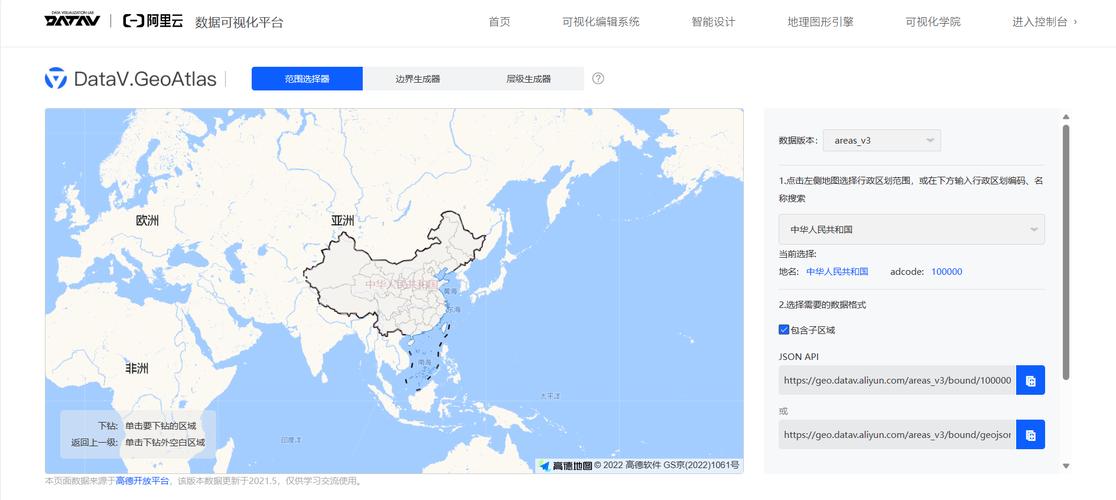This screenshot has width=1116, height=500.
Task: Open the 高德开放平台 link in footer
Action: [142, 482]
